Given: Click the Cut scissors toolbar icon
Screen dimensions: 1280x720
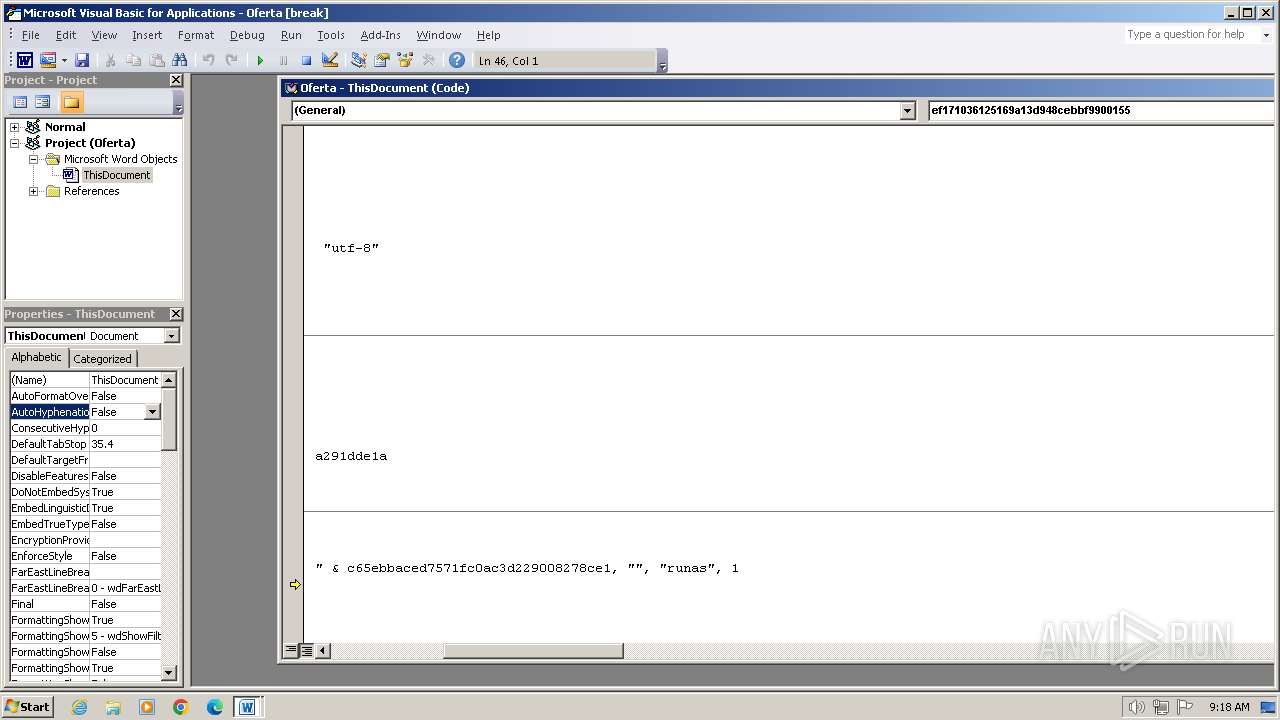Looking at the screenshot, I should point(110,60).
